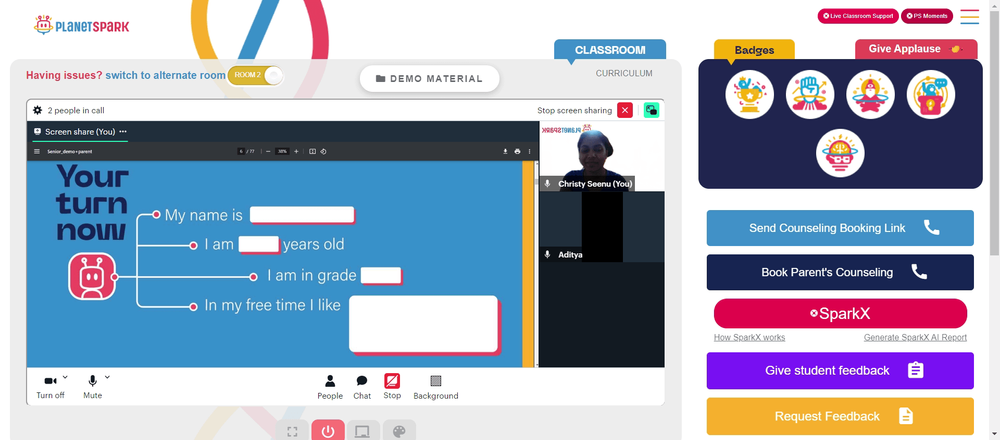Click the red power button

pos(328,430)
